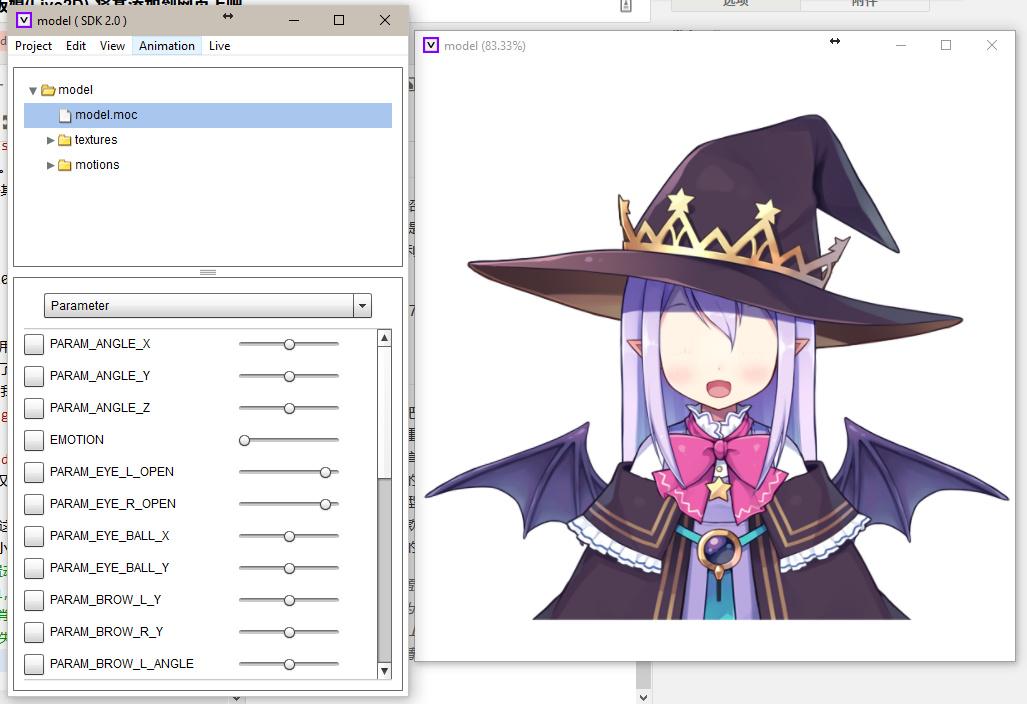
Task: Check the PARAM_ANGLE_Y checkbox
Action: click(34, 376)
